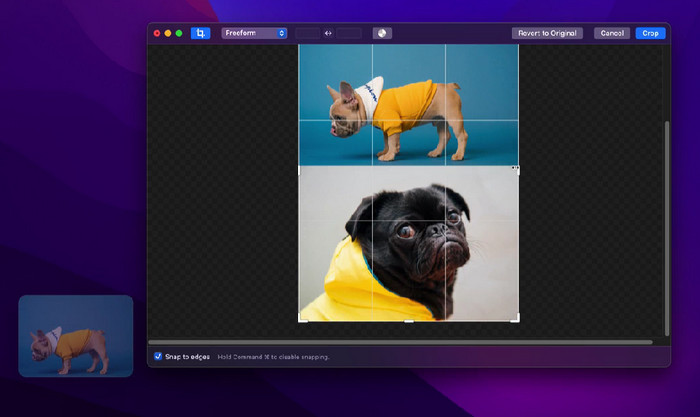The image size is (700, 417).
Task: Close the window with the red button
Action: tap(157, 33)
